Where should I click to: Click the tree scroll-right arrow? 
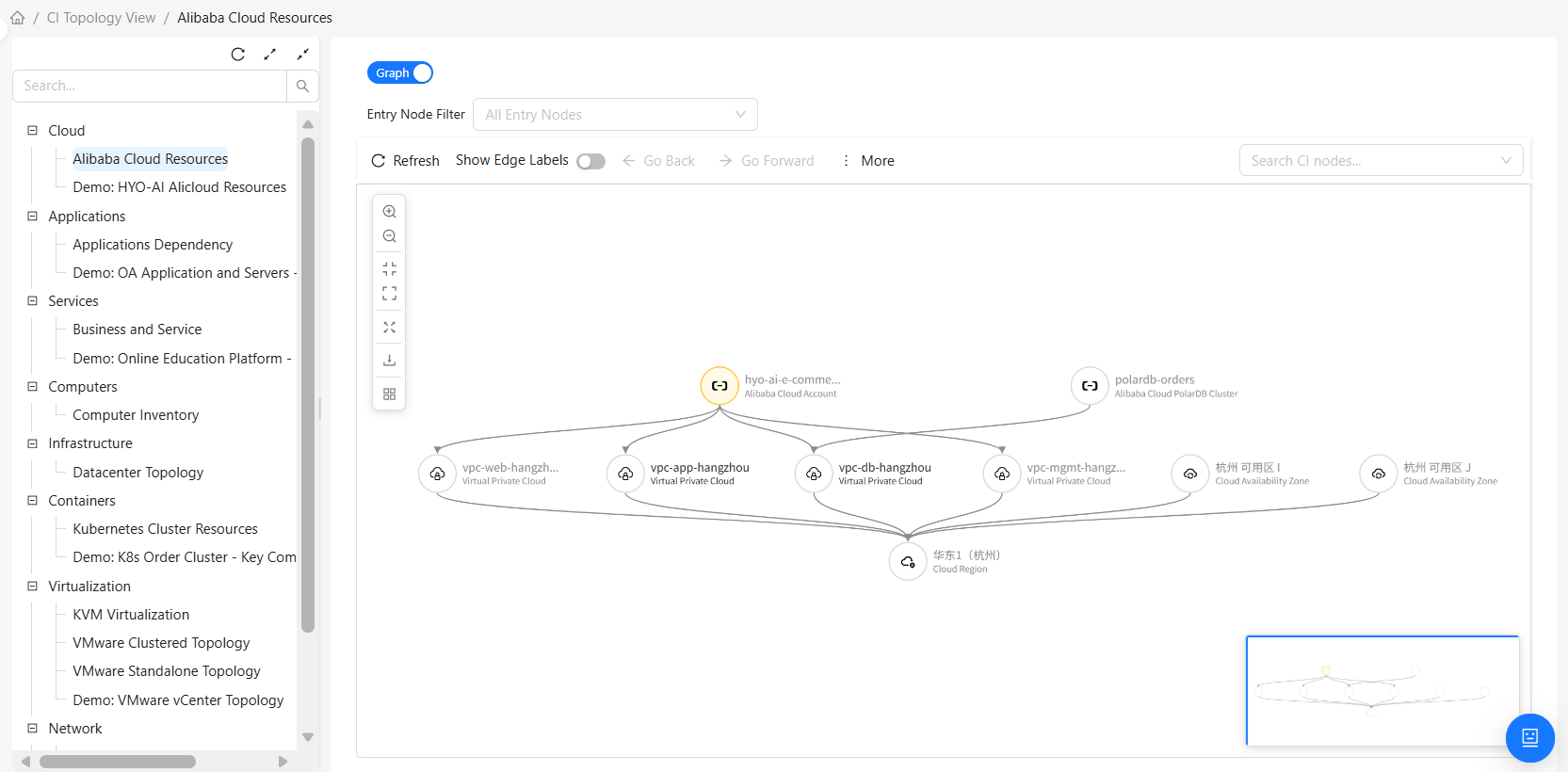[x=283, y=762]
